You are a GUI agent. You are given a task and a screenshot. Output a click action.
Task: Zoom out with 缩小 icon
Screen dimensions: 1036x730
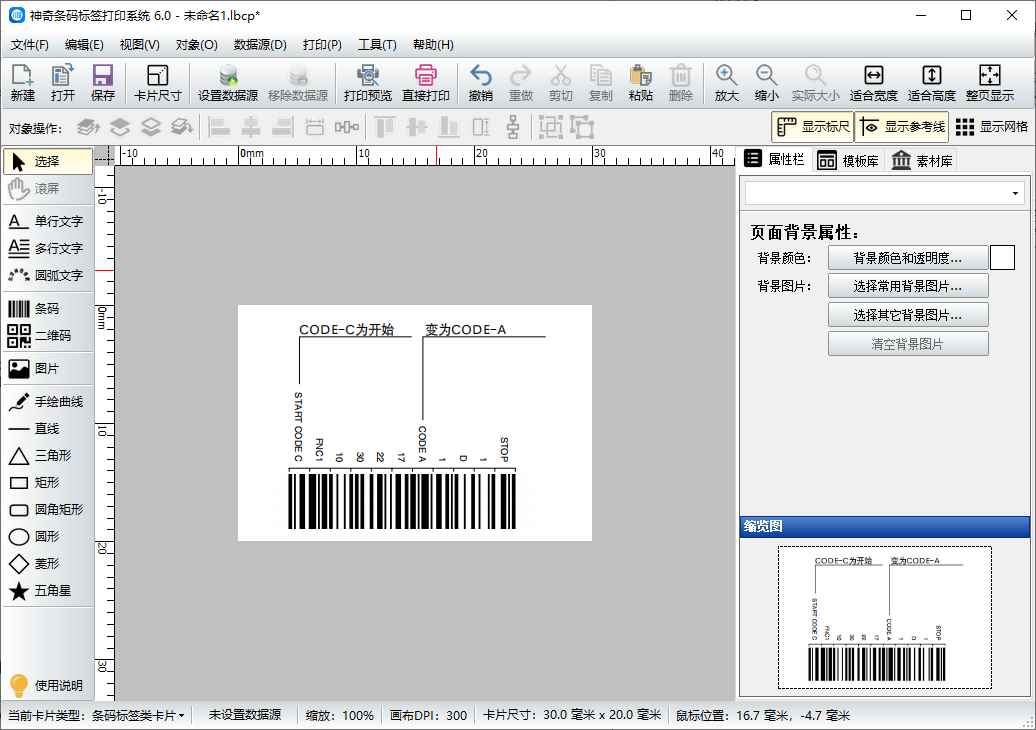click(766, 83)
